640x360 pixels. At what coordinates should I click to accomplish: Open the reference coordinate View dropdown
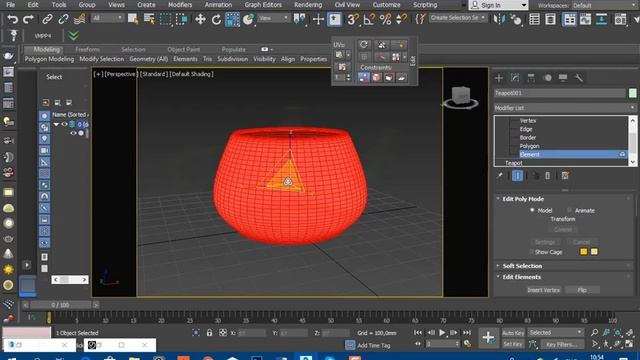coord(274,18)
